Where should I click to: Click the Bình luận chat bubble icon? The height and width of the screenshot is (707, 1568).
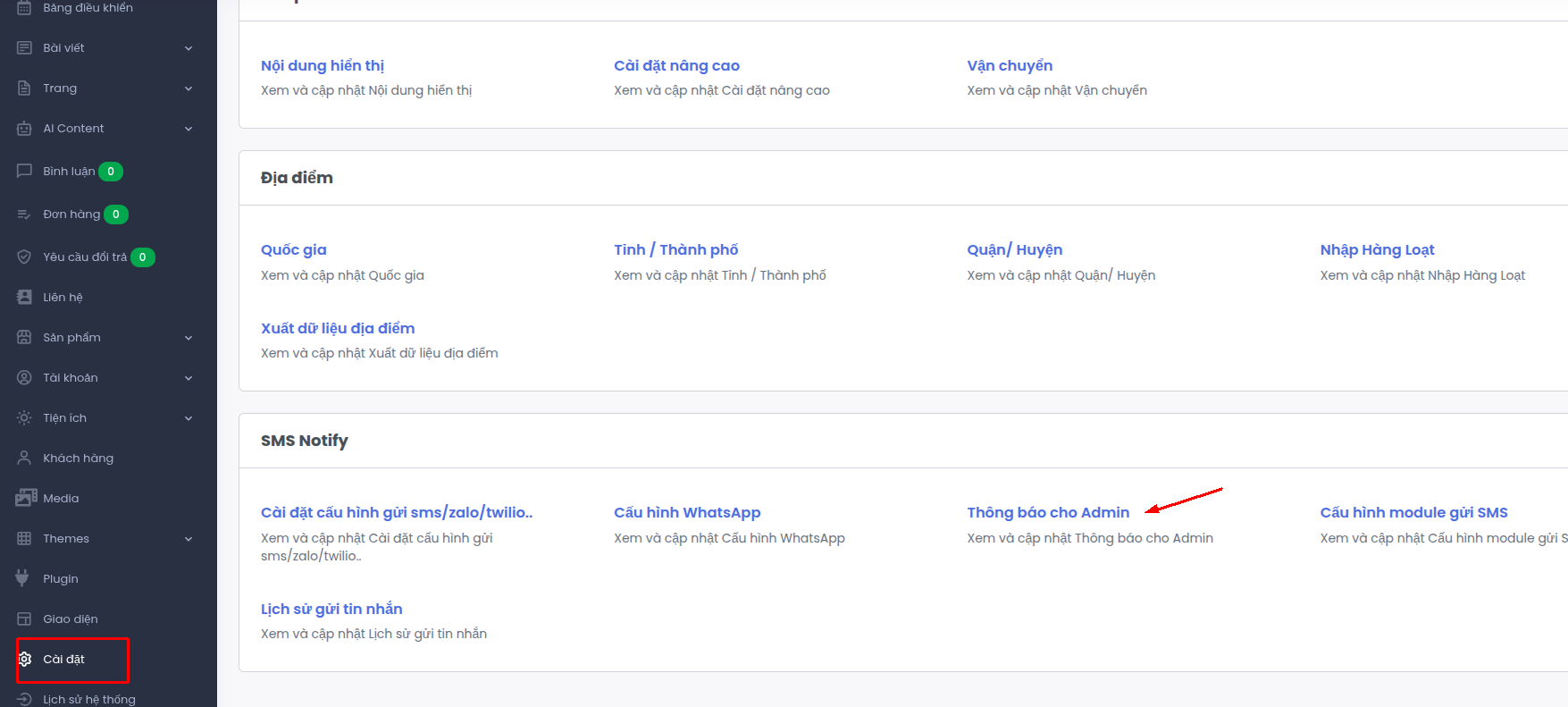point(24,171)
